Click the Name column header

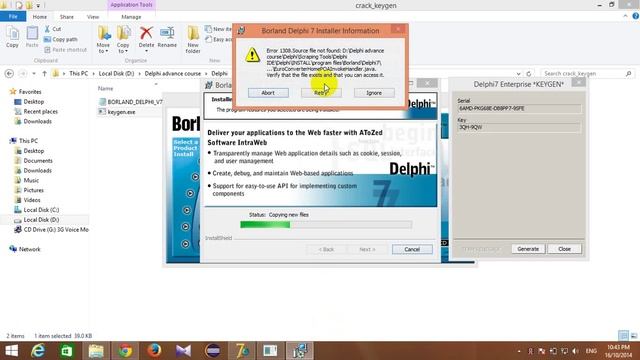105,88
